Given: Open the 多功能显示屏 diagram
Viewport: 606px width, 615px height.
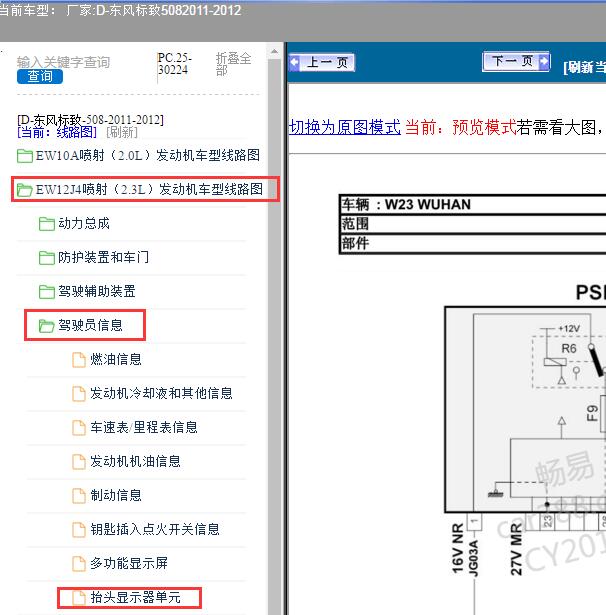Looking at the screenshot, I should (120, 564).
